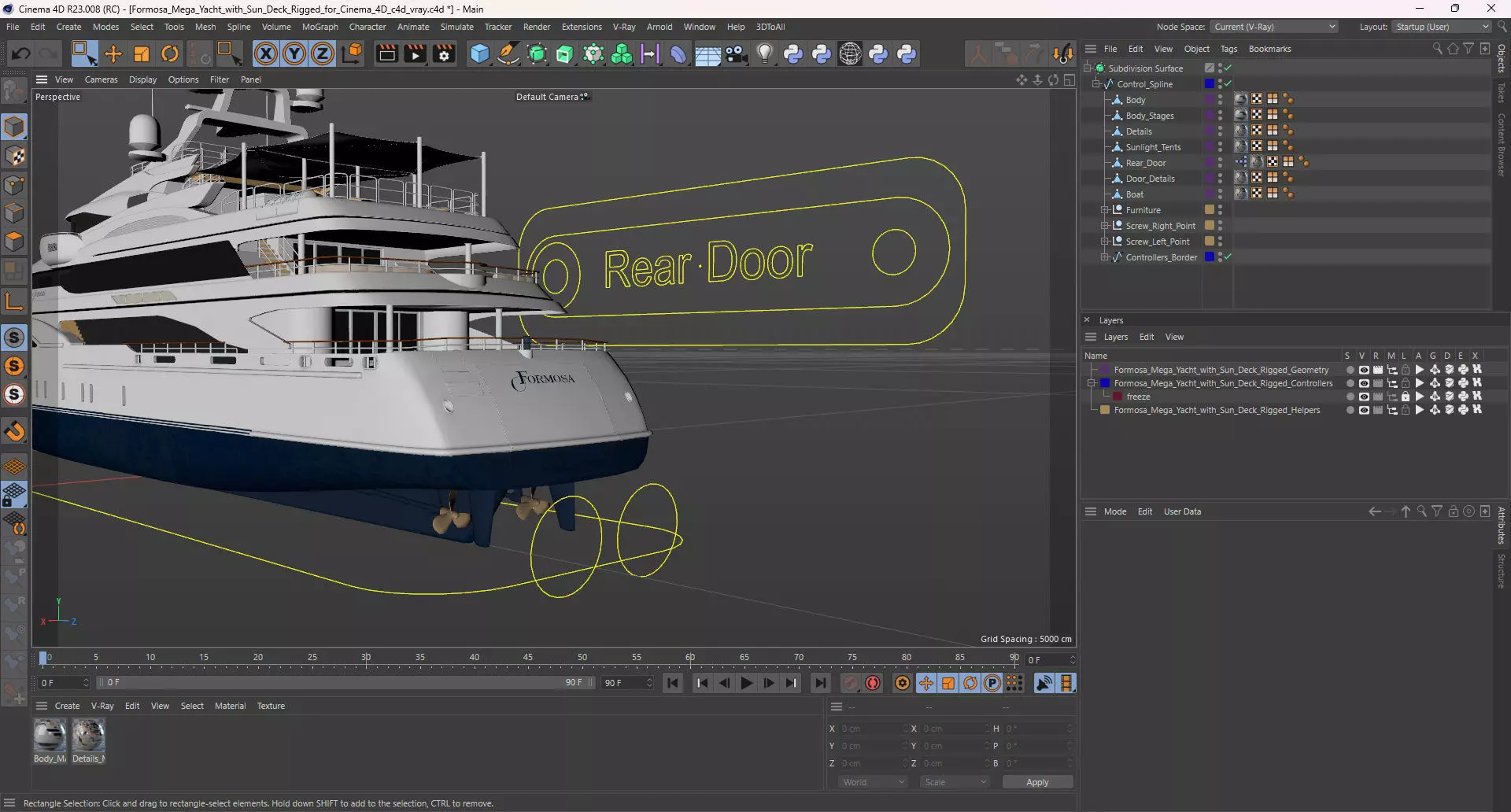
Task: Select the Body_Mat material thumbnail
Action: [50, 736]
